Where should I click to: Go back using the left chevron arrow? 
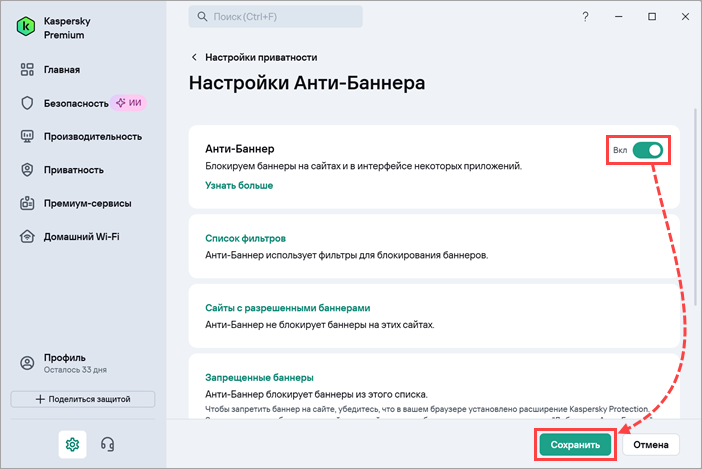[194, 57]
